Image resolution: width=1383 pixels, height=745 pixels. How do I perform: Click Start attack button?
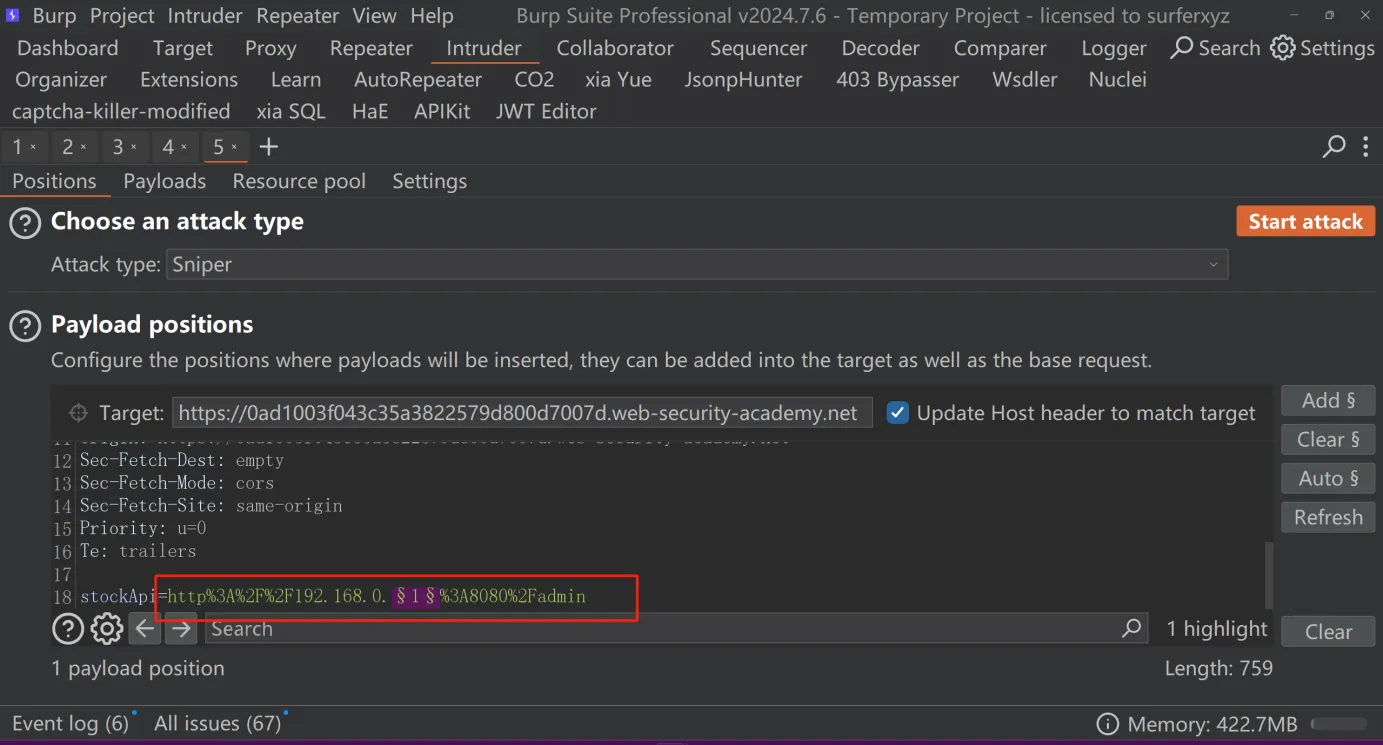(x=1305, y=222)
